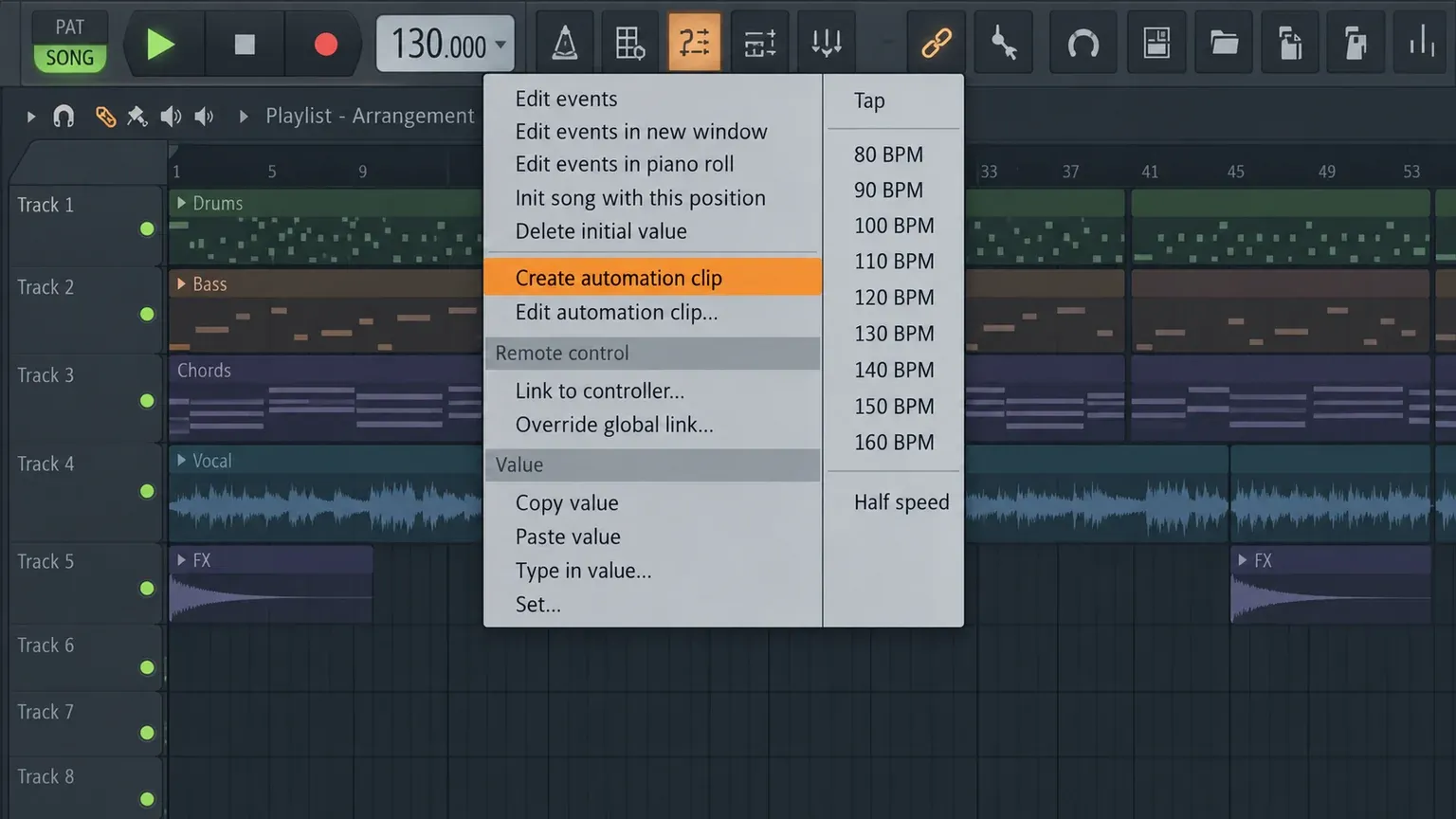Expand the arrow before Playlist - Arrangement
Screen dimensions: 1456x819
(x=244, y=117)
